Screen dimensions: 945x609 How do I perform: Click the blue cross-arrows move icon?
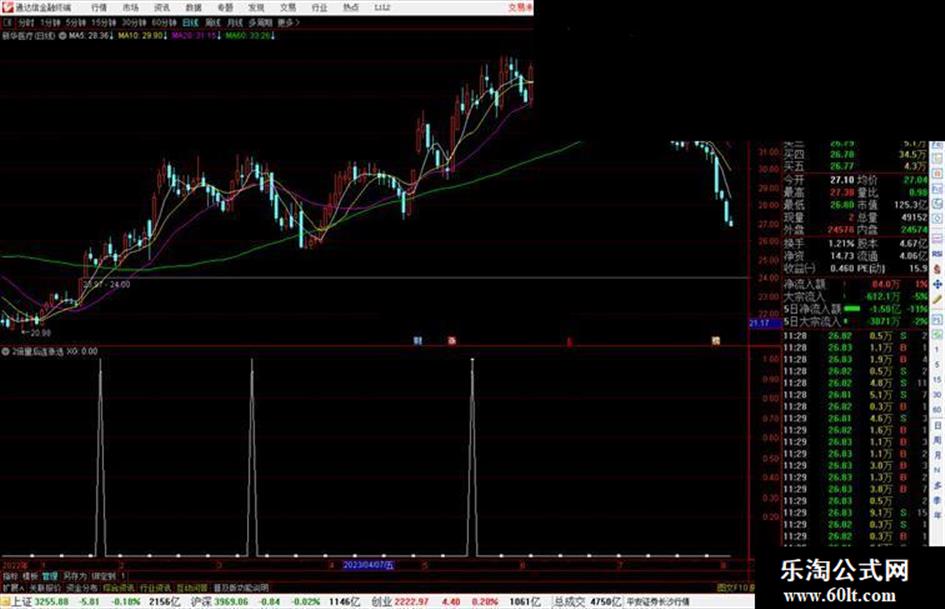click(x=937, y=283)
